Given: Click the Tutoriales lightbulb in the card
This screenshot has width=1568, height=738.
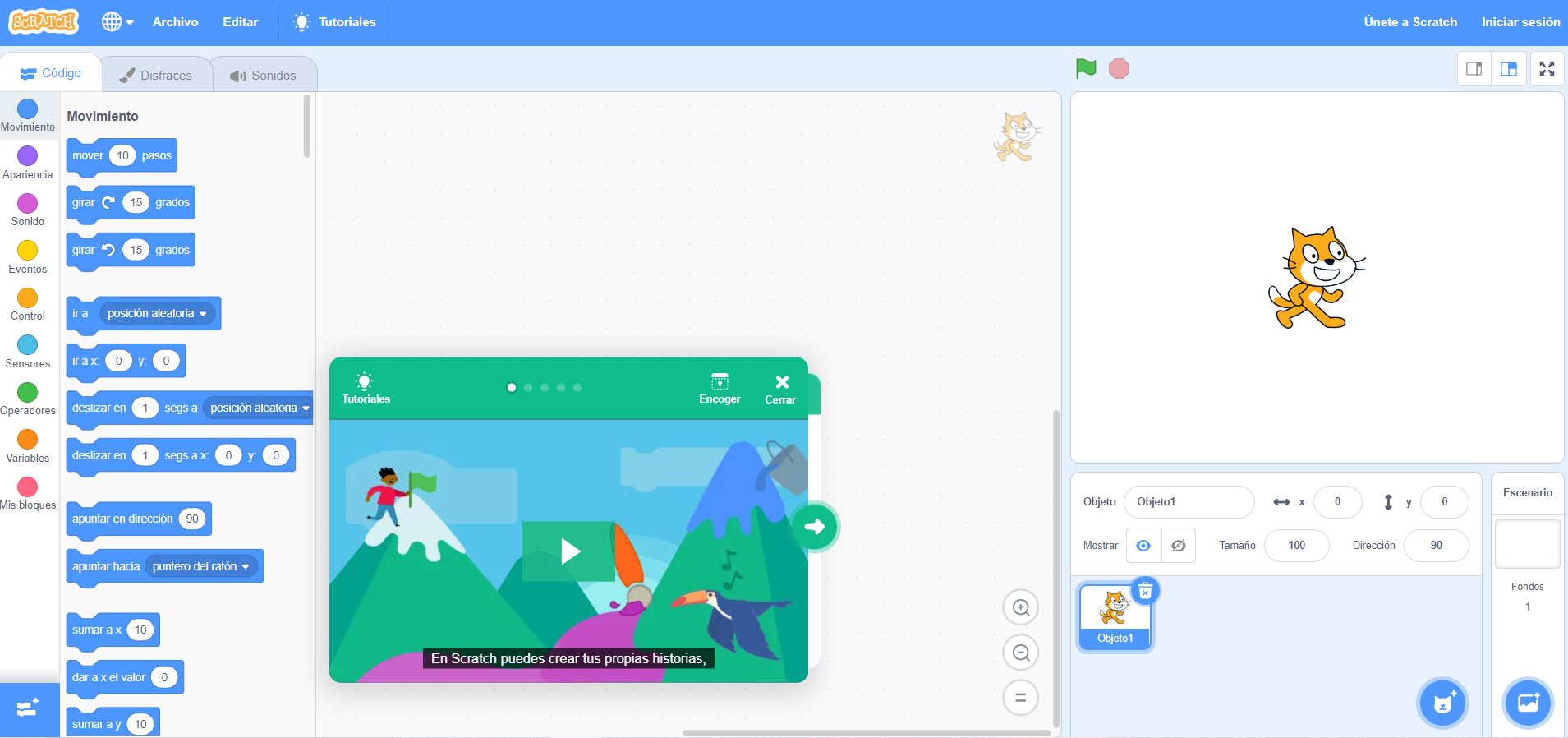Looking at the screenshot, I should 366,389.
